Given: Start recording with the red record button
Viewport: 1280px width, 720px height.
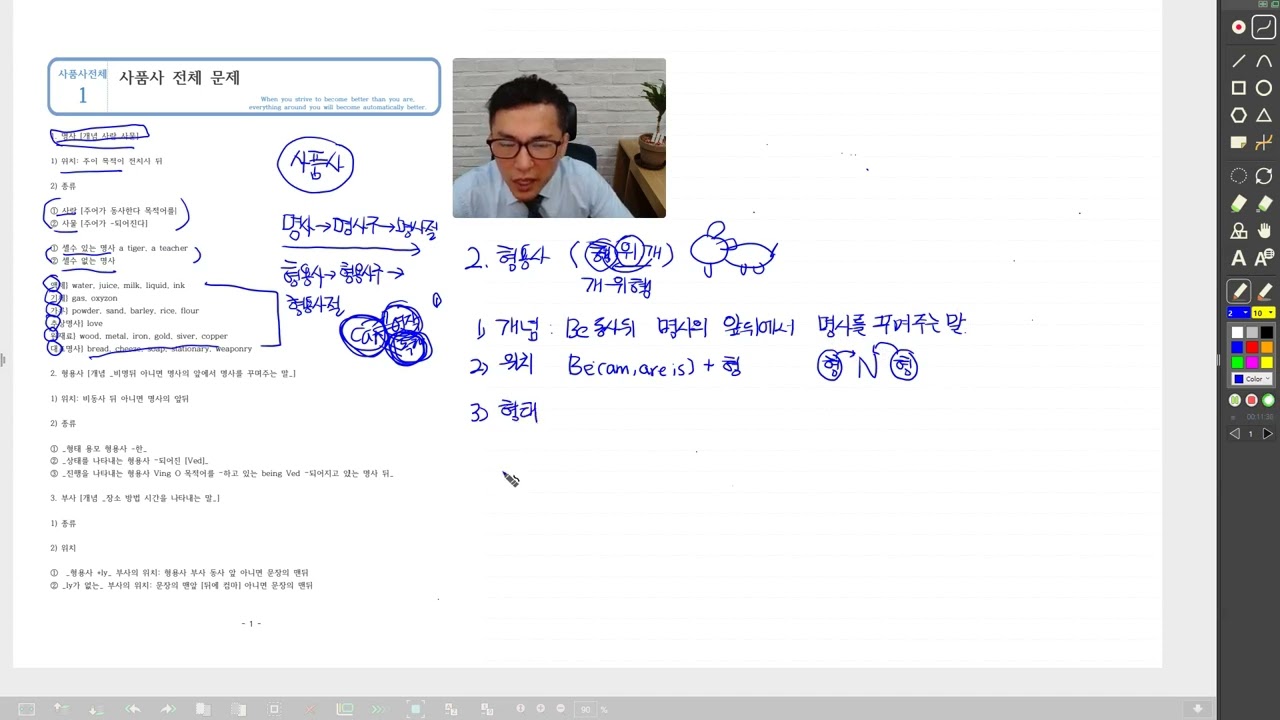Looking at the screenshot, I should (1238, 27).
